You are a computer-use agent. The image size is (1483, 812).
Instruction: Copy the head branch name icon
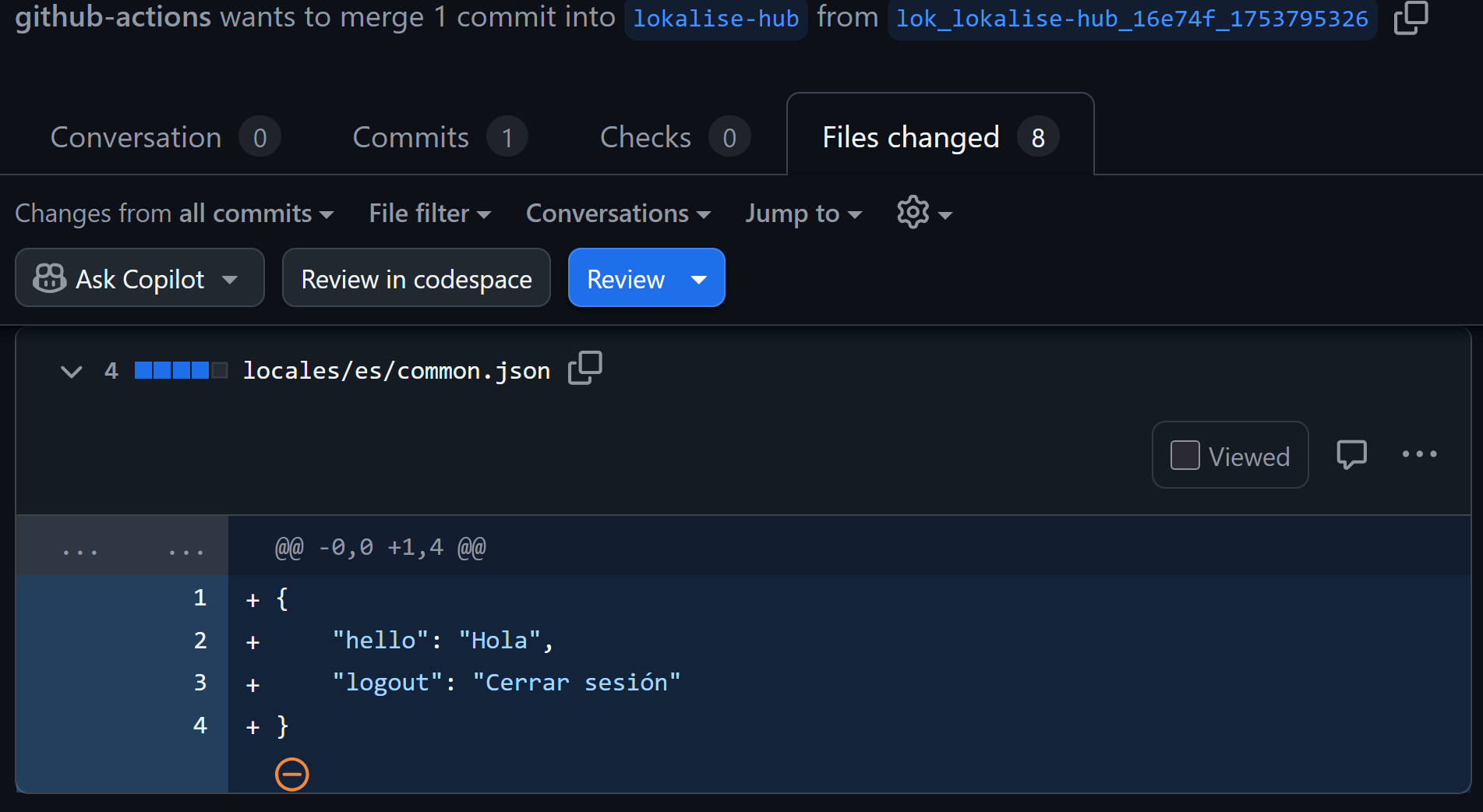click(x=1411, y=18)
